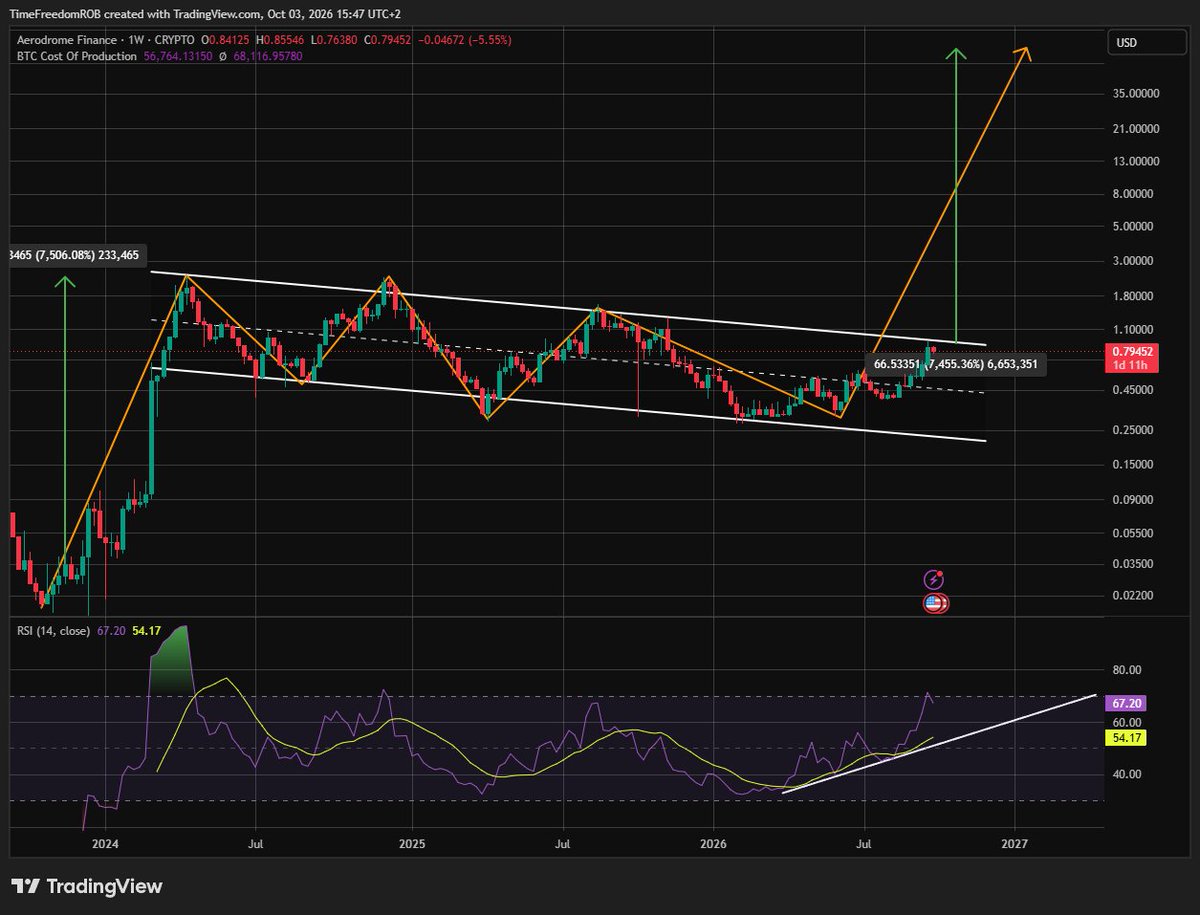Select the 66.53351 (7,455.36%) measurement label

pyautogui.click(x=957, y=365)
